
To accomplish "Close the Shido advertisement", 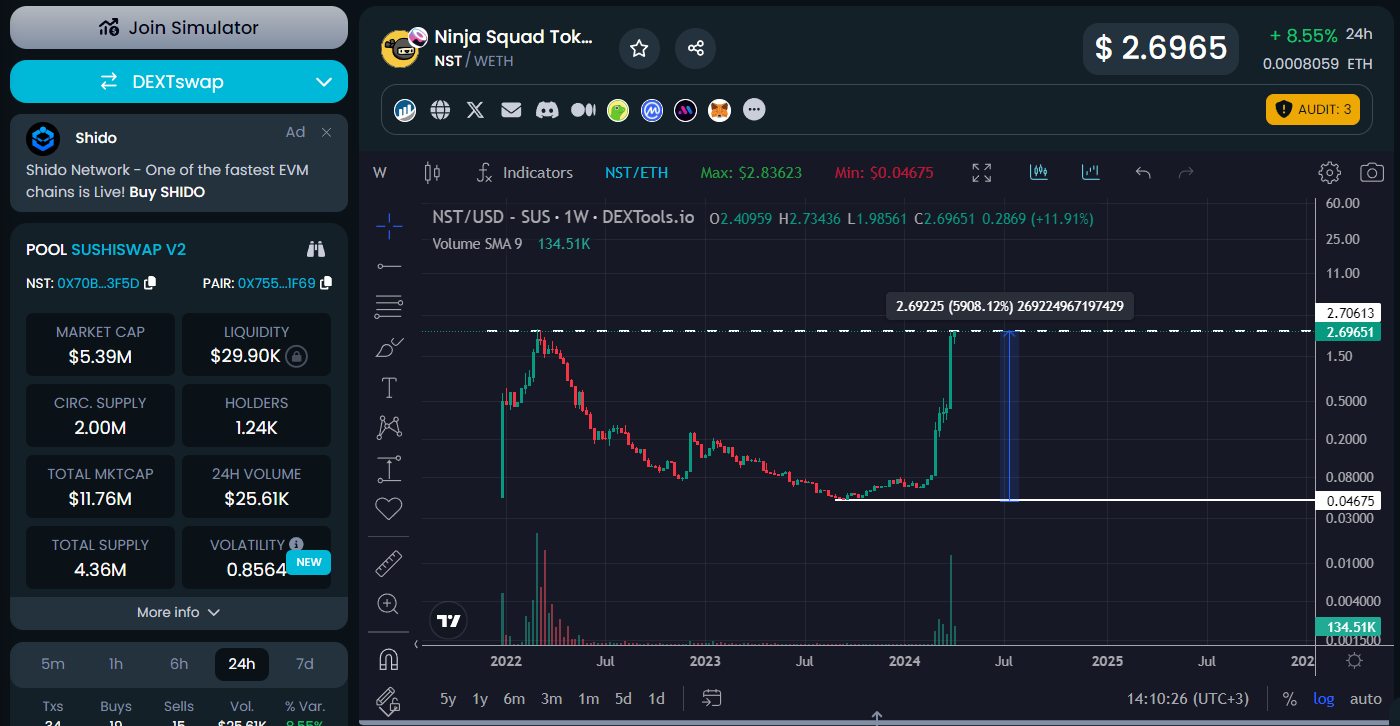I will [x=326, y=132].
